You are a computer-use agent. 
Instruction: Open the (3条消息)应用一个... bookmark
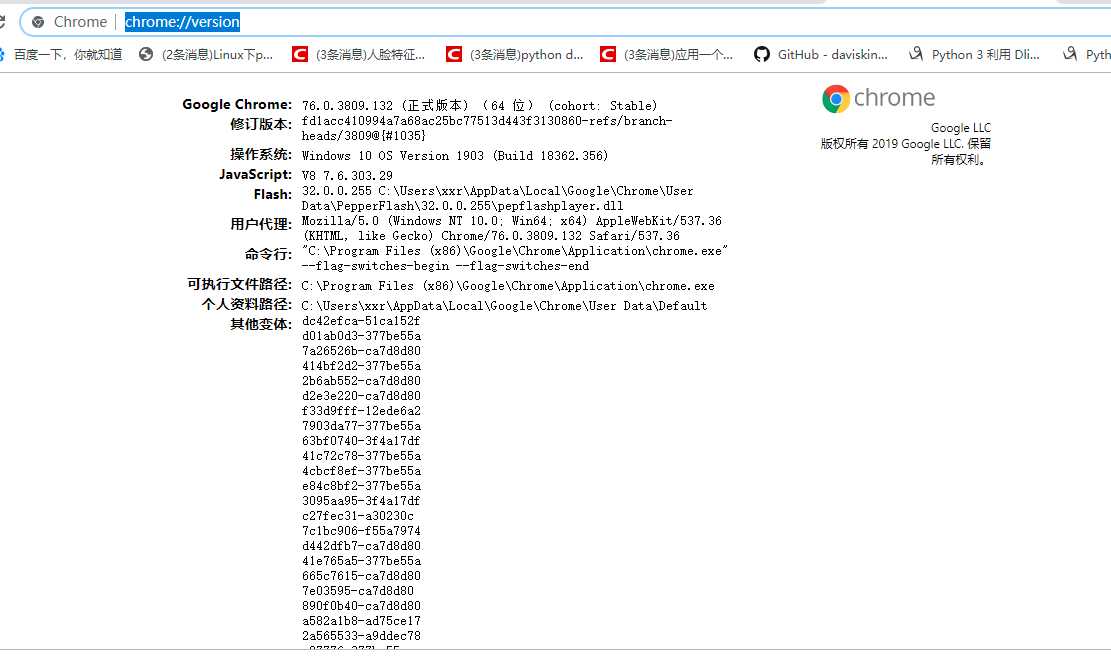coord(667,55)
